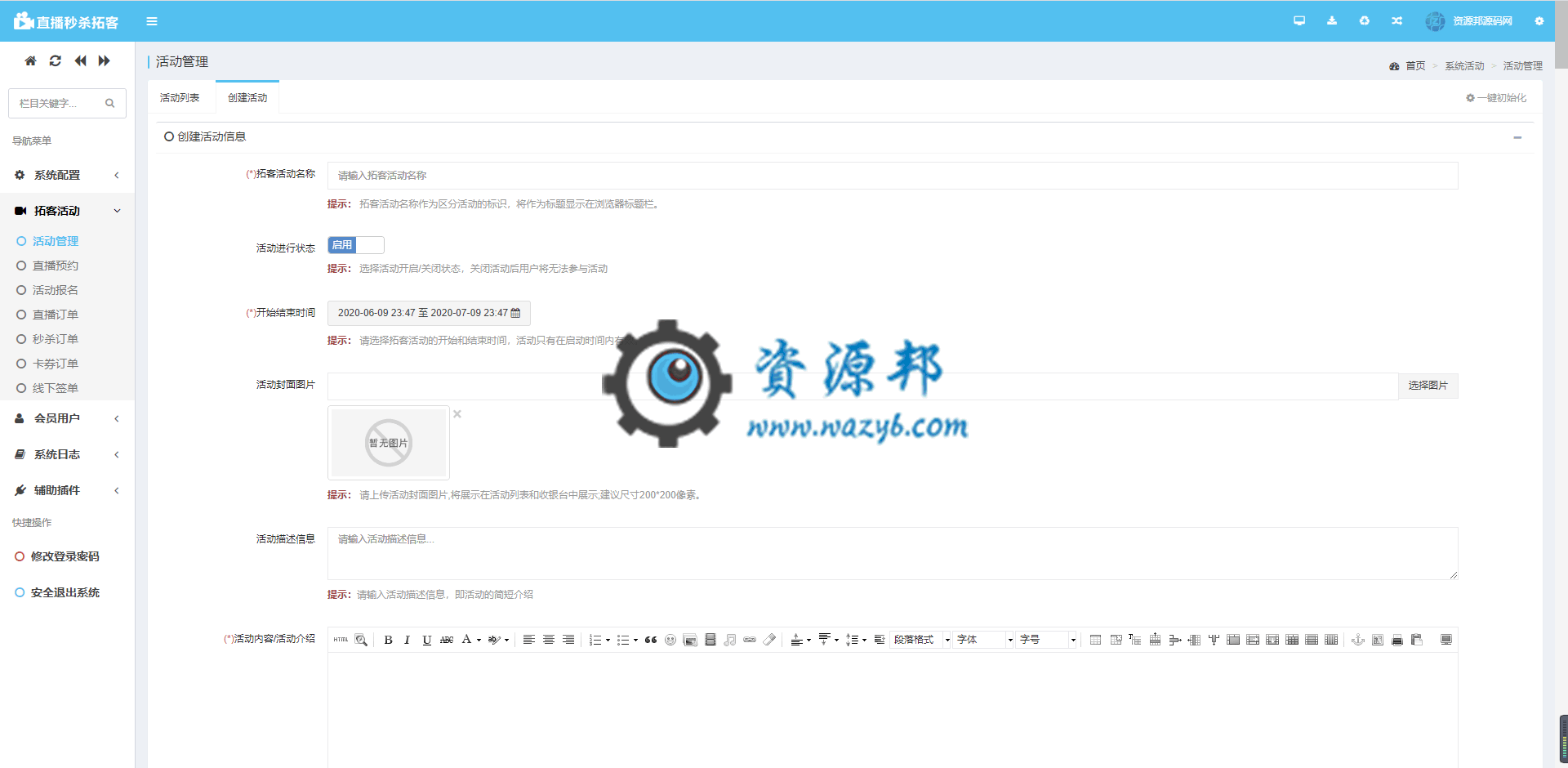Click 安全退出系统 shortcut
The height and width of the screenshot is (768, 1568).
pos(57,592)
